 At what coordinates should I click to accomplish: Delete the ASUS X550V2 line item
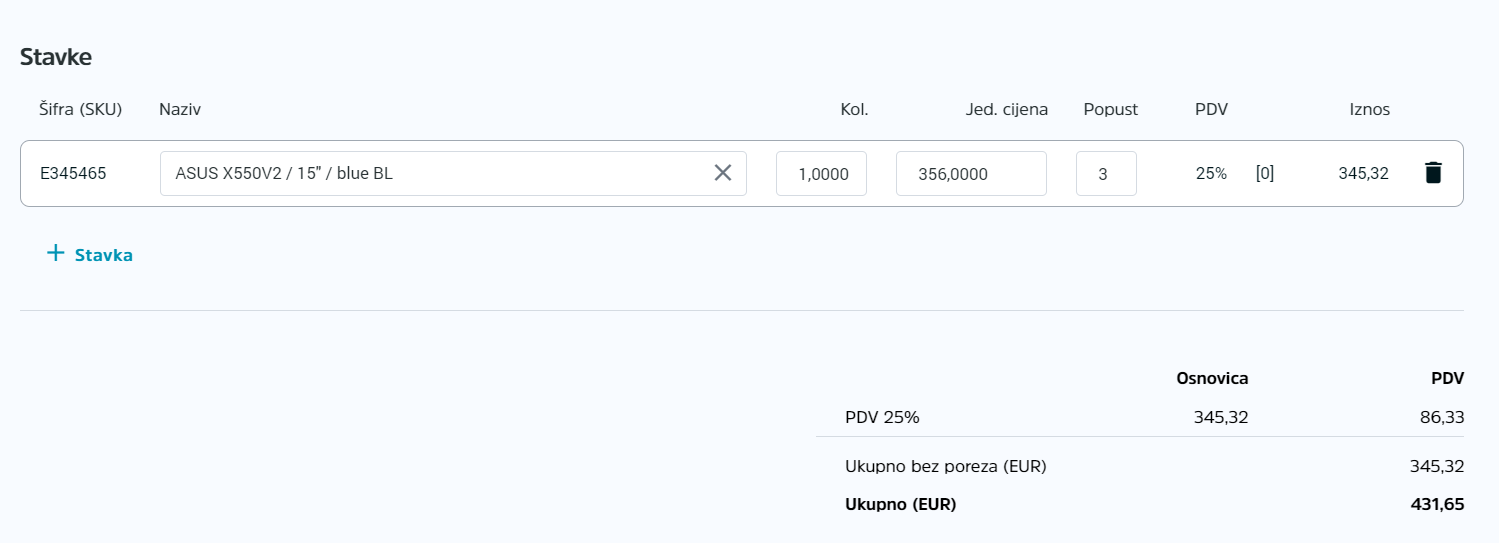(x=1433, y=173)
